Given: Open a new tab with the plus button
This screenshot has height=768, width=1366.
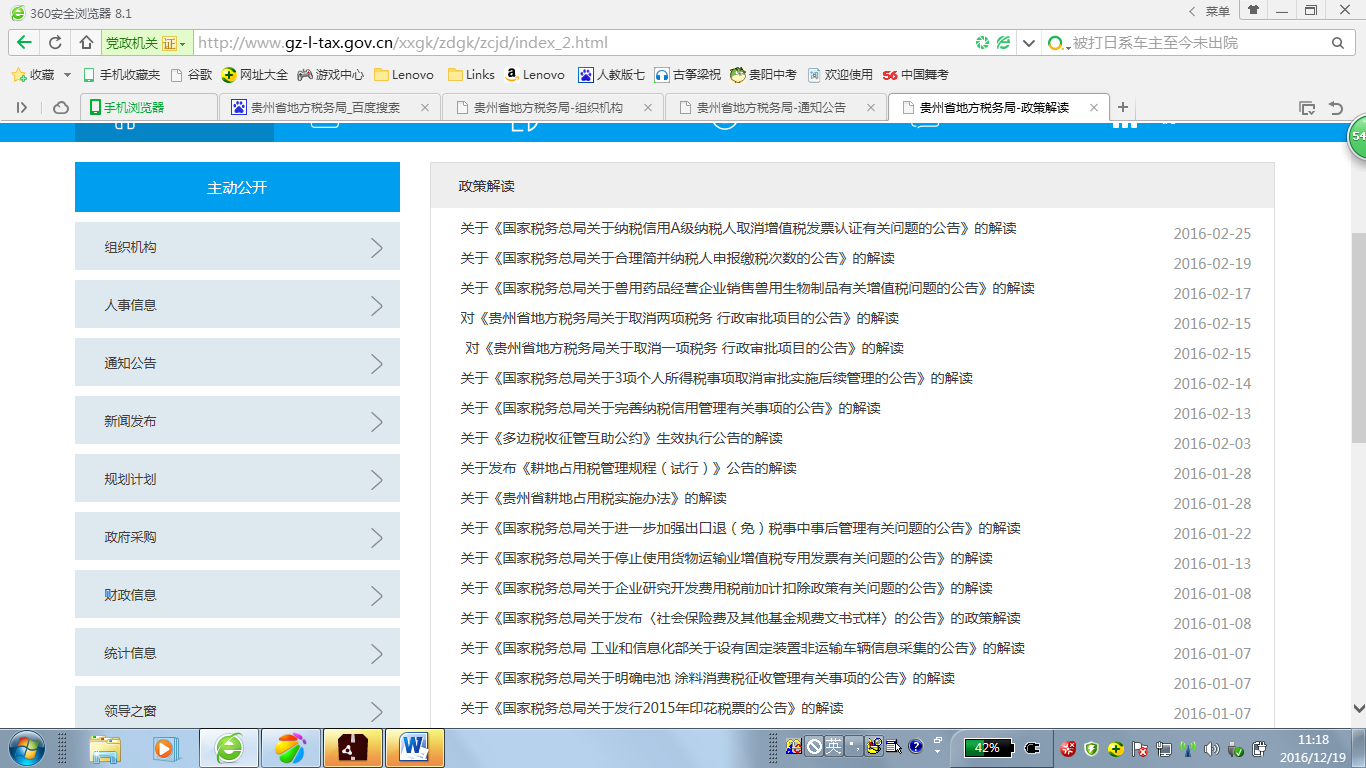Looking at the screenshot, I should click(1123, 107).
